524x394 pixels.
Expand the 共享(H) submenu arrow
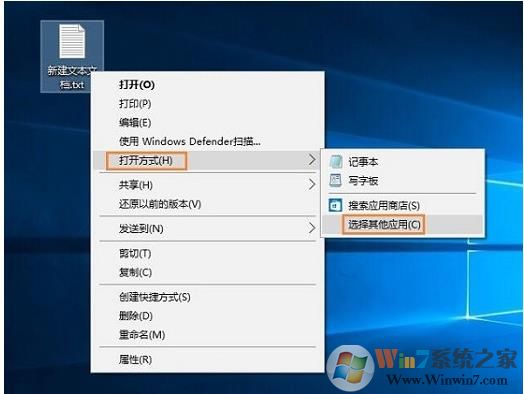[311, 185]
